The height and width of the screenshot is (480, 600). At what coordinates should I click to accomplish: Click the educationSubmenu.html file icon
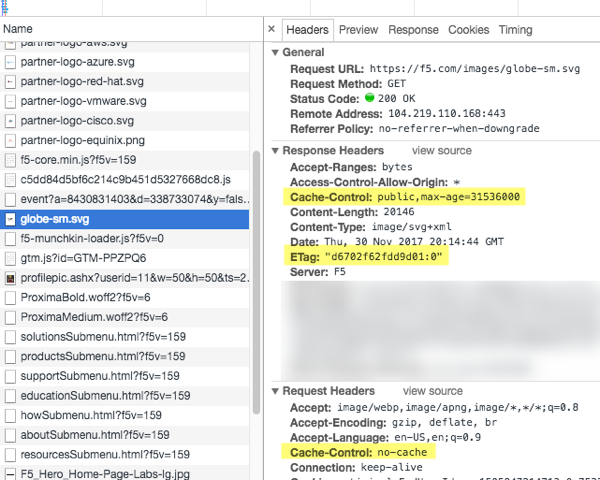pos(10,396)
